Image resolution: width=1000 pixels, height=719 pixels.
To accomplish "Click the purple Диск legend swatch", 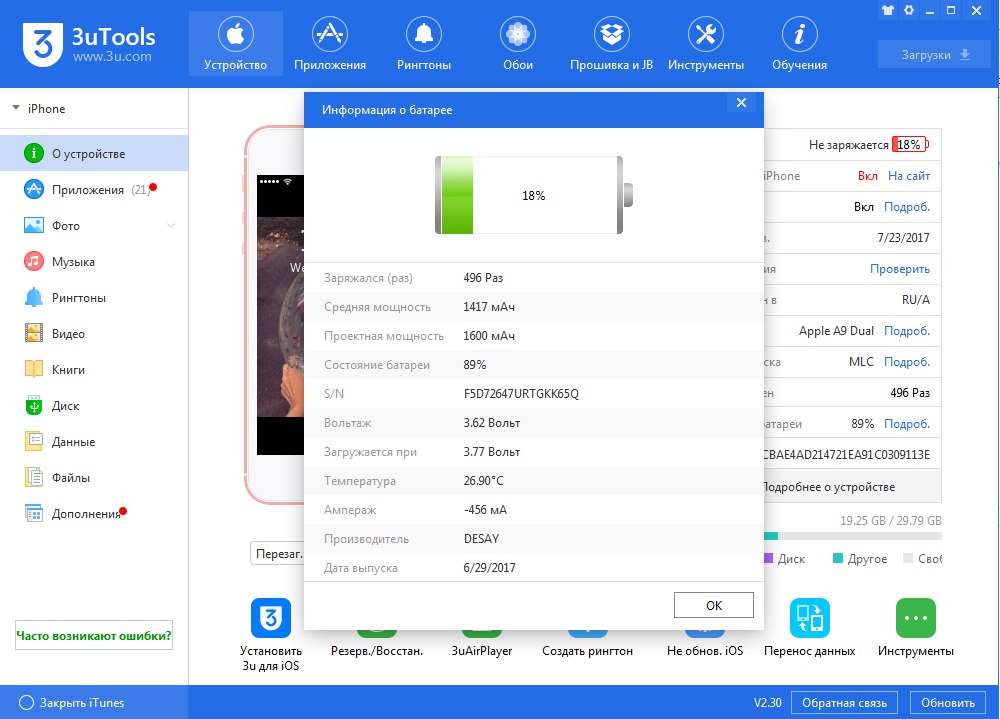I will pyautogui.click(x=768, y=558).
